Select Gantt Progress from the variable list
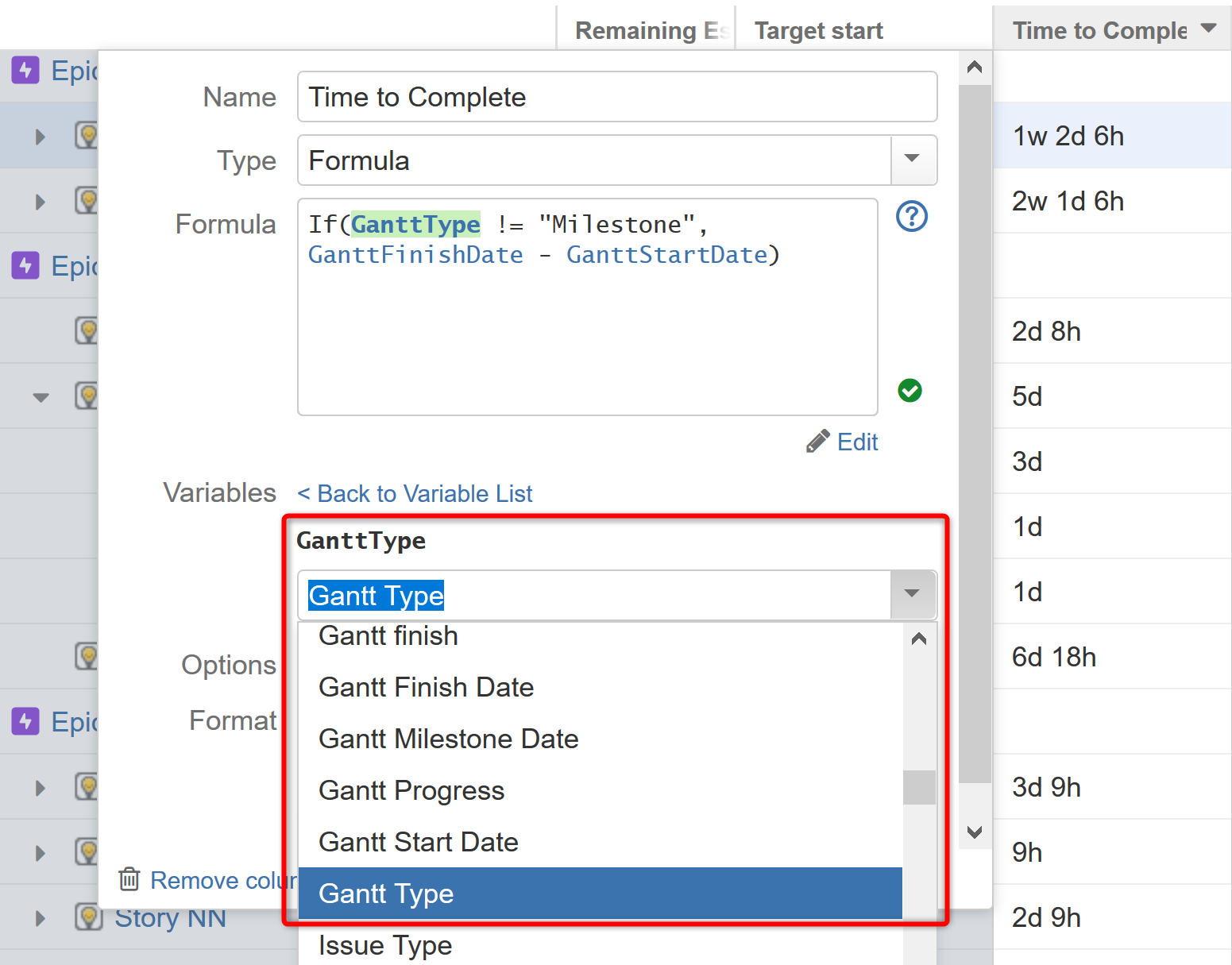 tap(411, 790)
